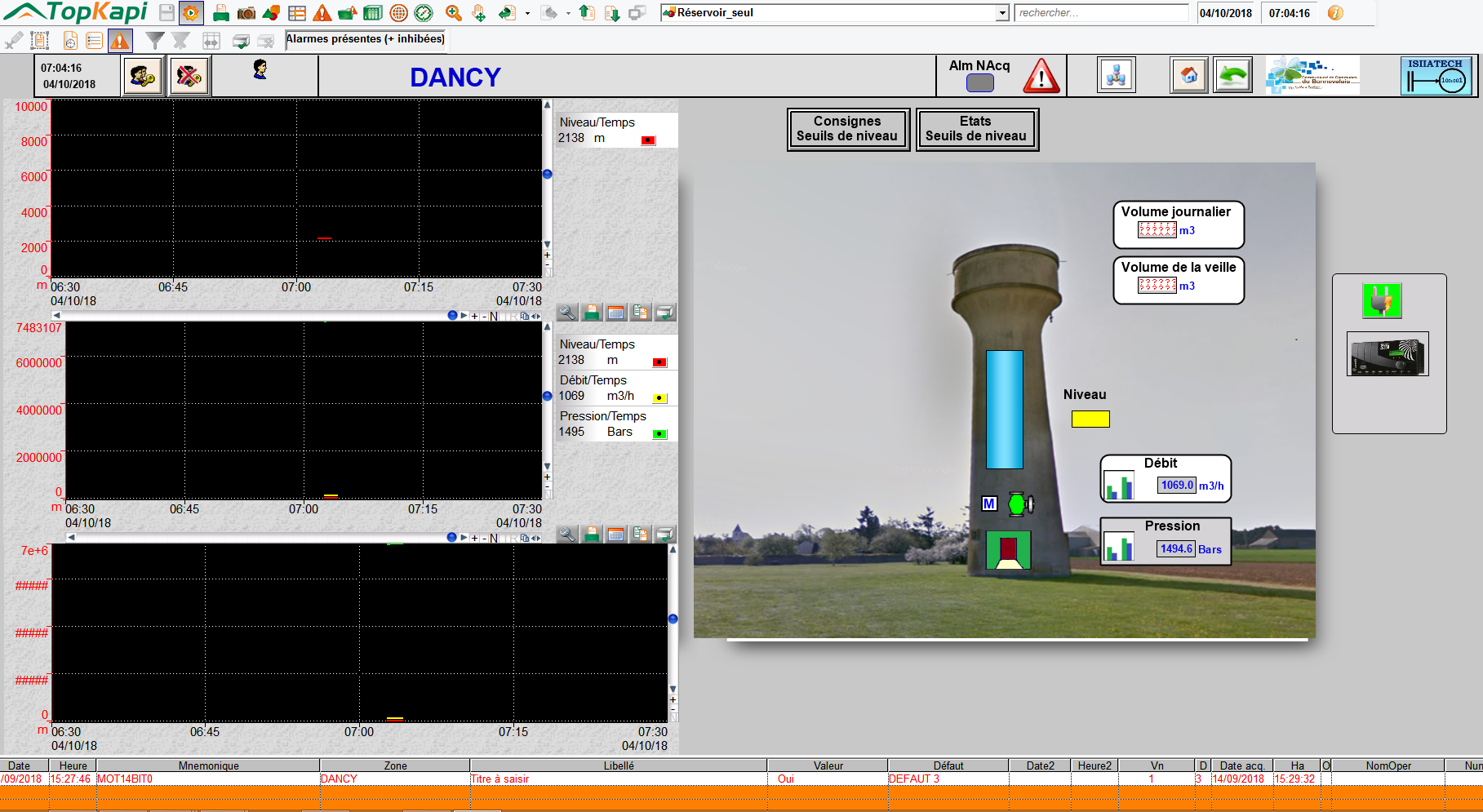Image resolution: width=1483 pixels, height=812 pixels.
Task: Expand dropdown arrow beside grey forward-navigation icon
Action: point(568,13)
